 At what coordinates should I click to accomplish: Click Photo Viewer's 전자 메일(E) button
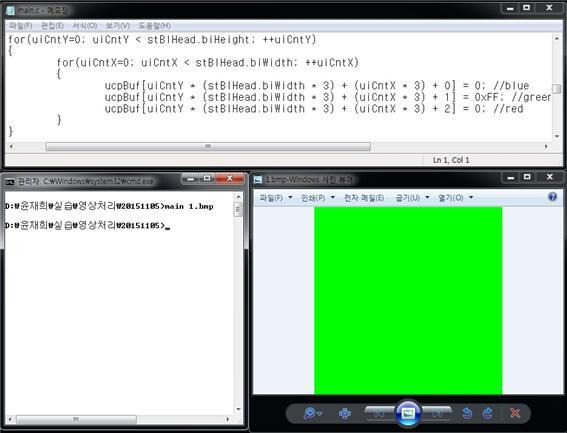(364, 198)
